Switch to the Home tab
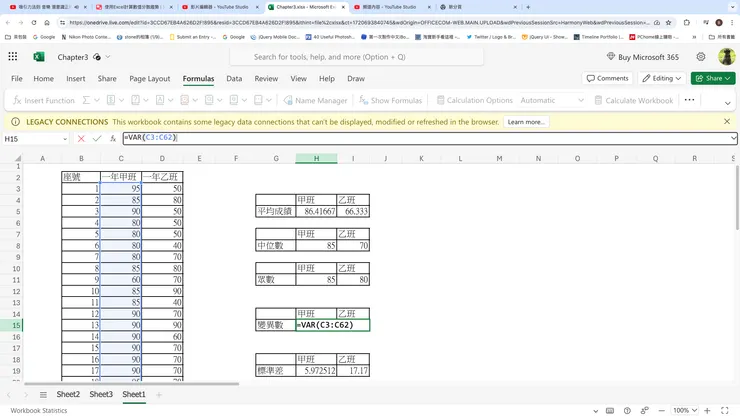Screen dimensions: 740x416 43,78
